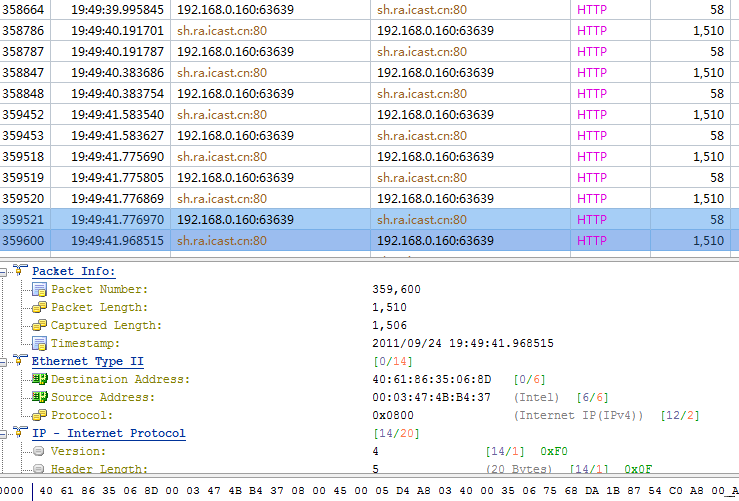739x501 pixels.
Task: Click the Timestamp field icon
Action: click(x=40, y=343)
